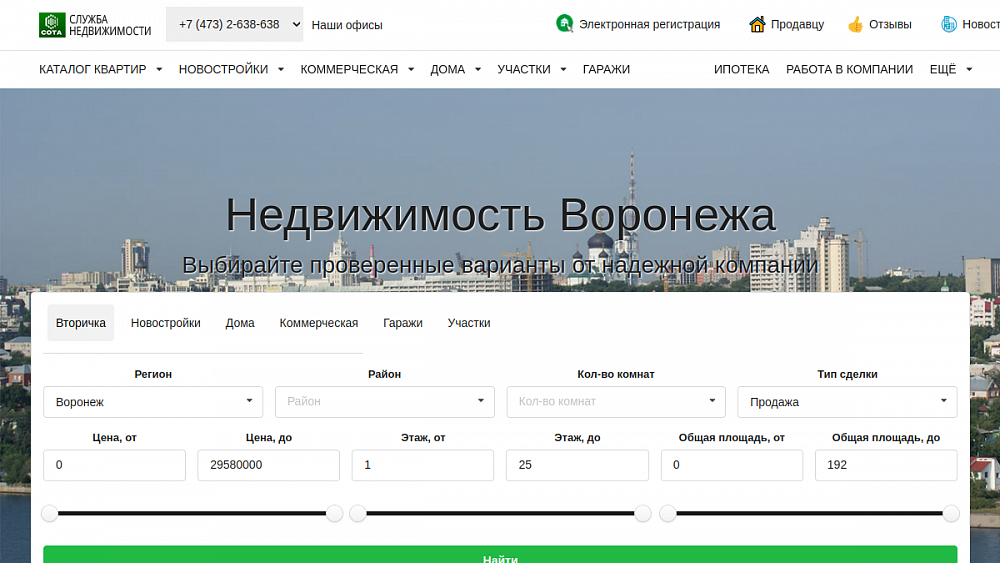This screenshot has width=1000, height=563.
Task: Expand the Каталог квартир menu
Action: tap(100, 69)
